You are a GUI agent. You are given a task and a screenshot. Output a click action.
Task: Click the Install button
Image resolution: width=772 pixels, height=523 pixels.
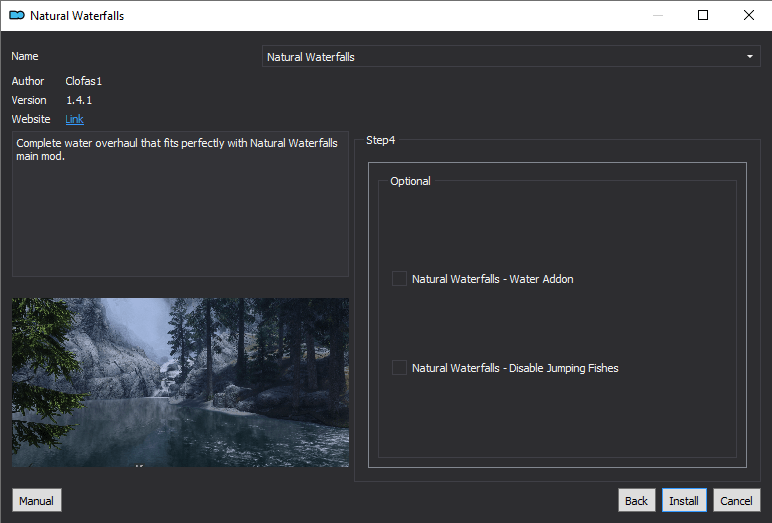684,500
